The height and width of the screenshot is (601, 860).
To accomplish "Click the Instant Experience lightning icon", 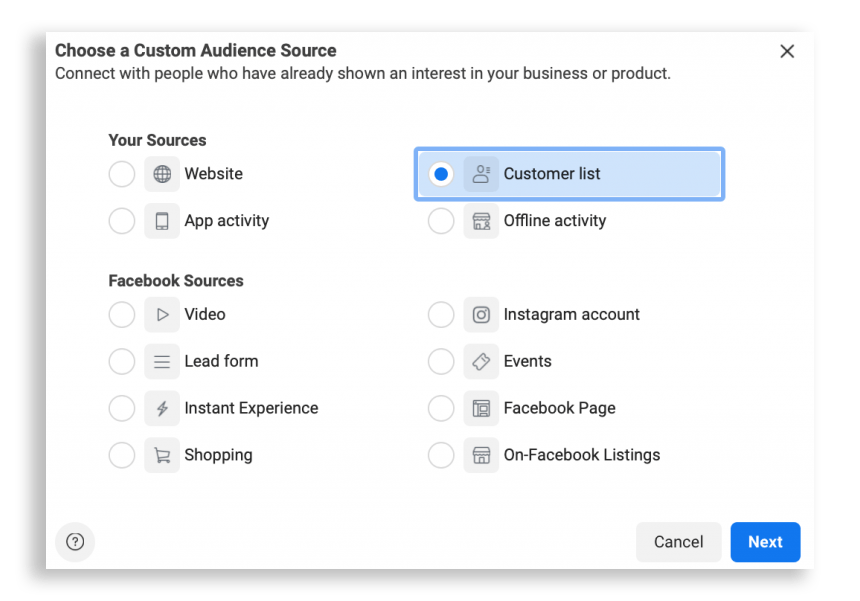I will (x=162, y=409).
